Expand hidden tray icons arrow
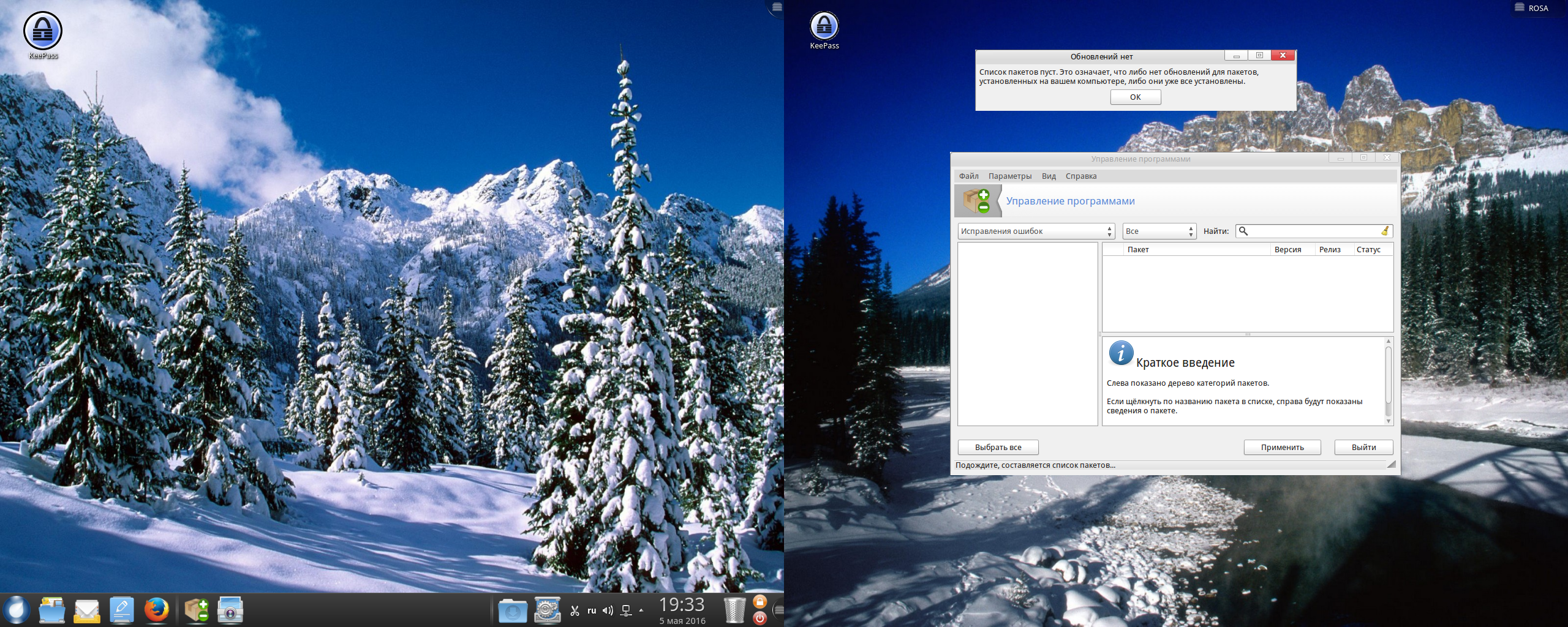The image size is (1568, 627). click(x=641, y=610)
